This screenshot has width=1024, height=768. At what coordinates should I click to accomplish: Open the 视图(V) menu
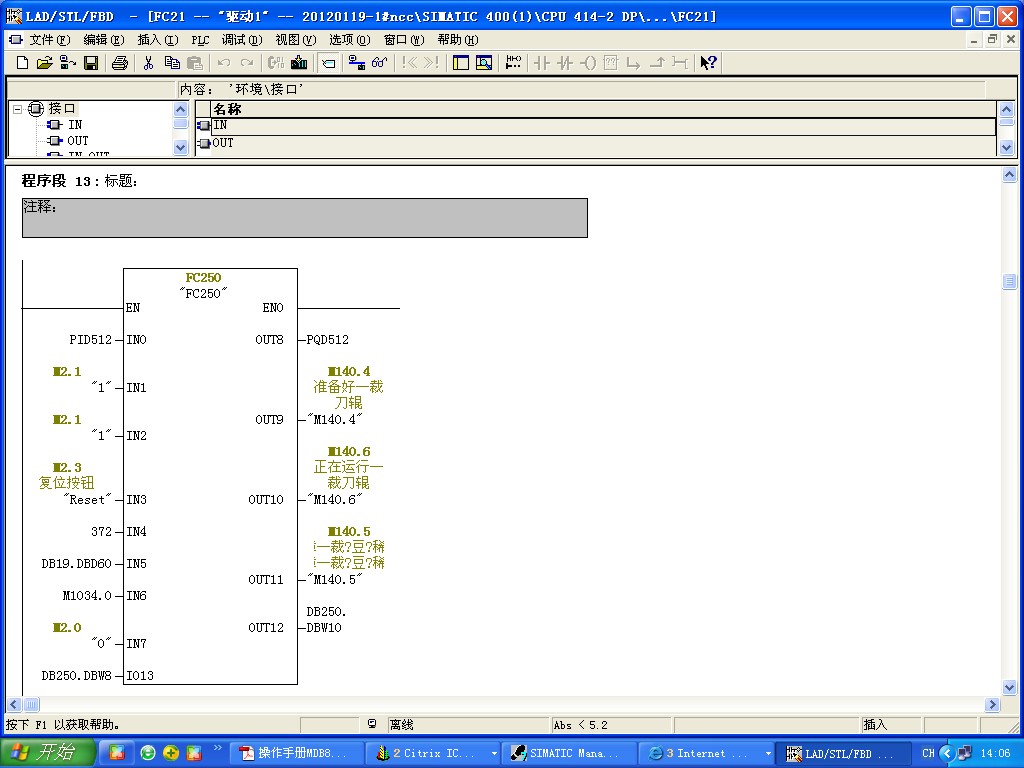pos(295,40)
